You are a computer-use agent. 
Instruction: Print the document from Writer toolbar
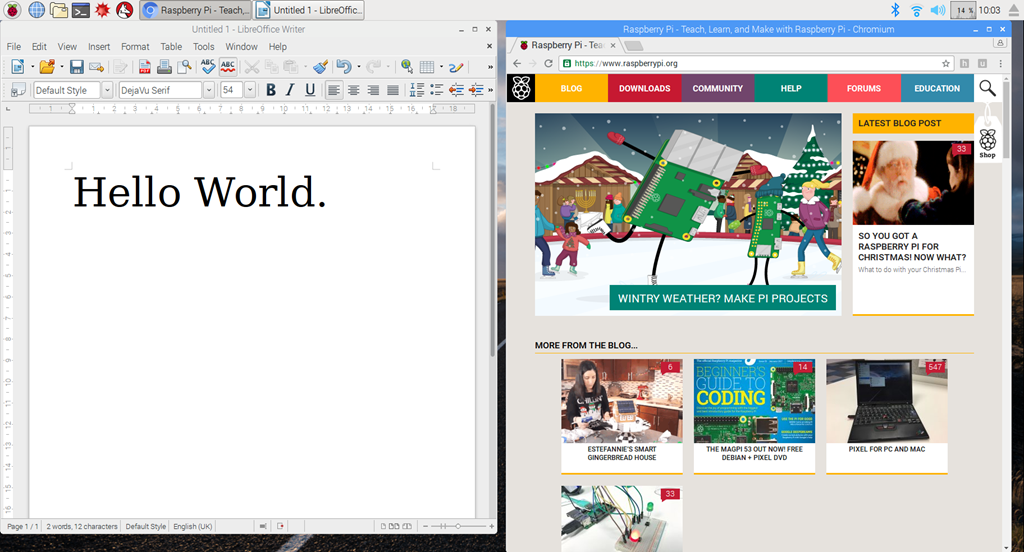pos(164,67)
